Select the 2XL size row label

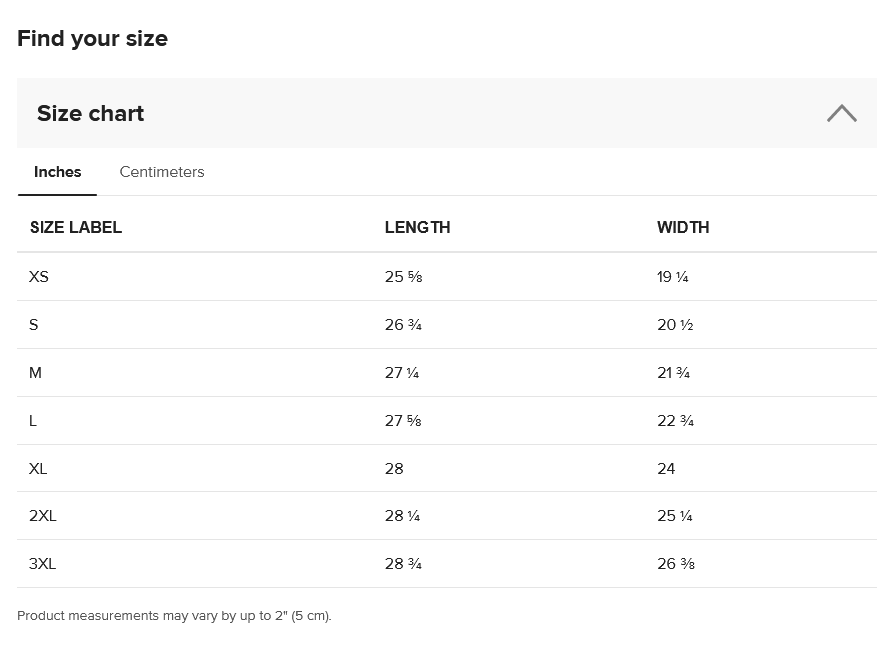(x=43, y=516)
